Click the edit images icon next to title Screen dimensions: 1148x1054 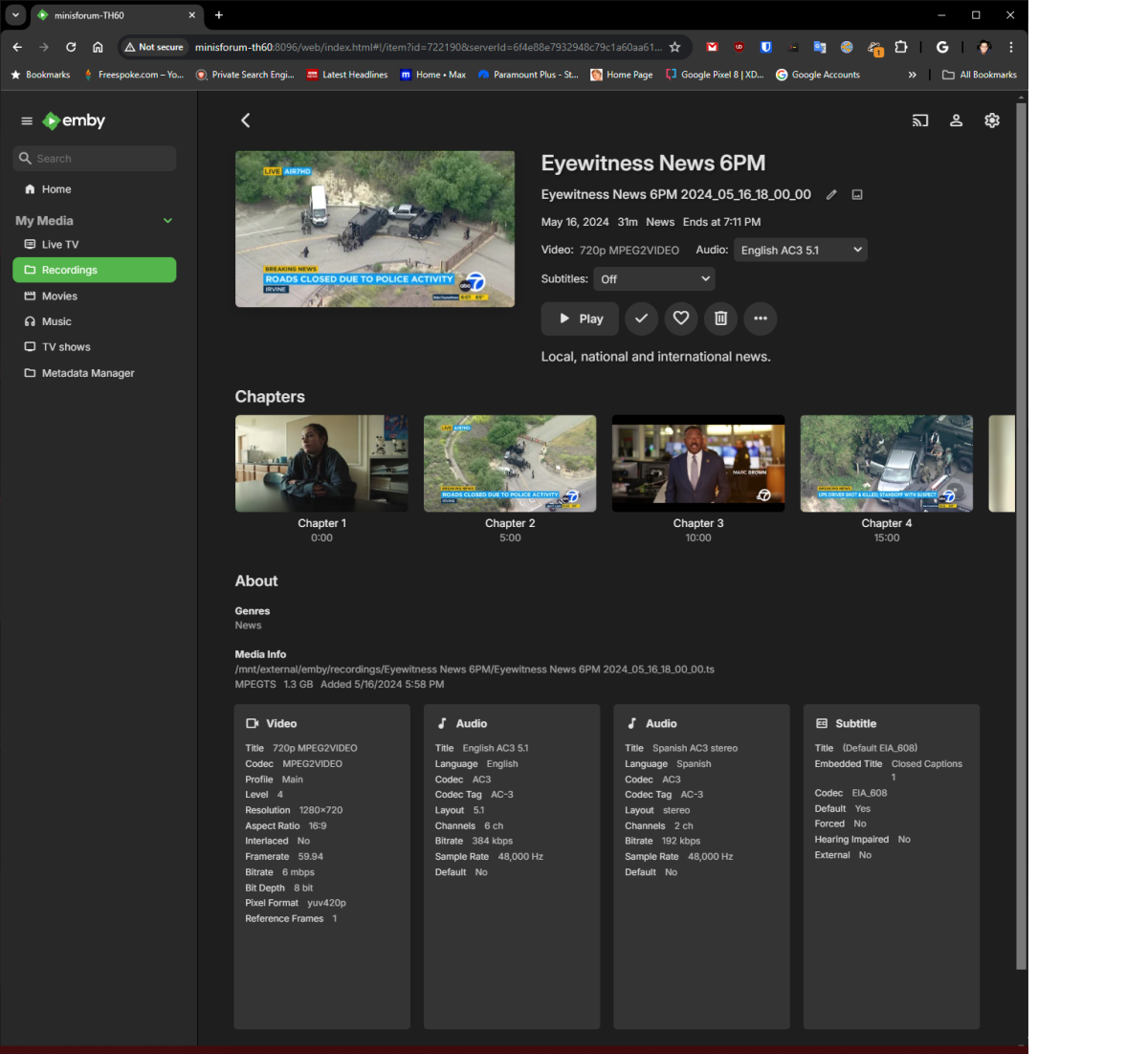857,195
